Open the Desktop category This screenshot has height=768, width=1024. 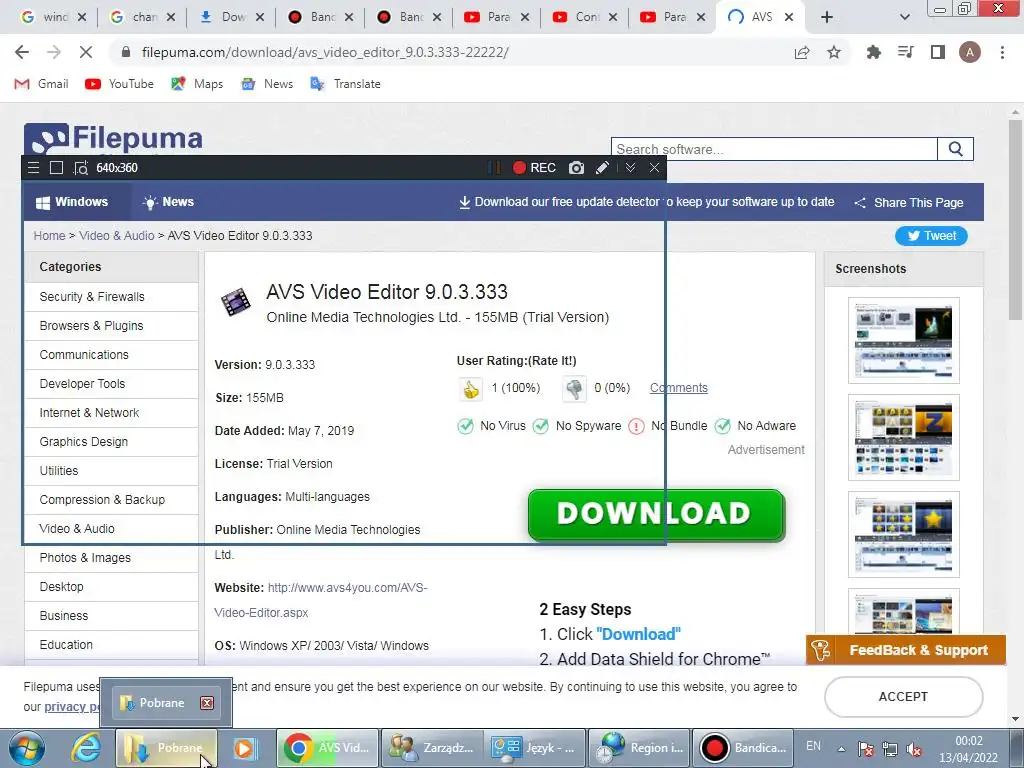coord(111,586)
